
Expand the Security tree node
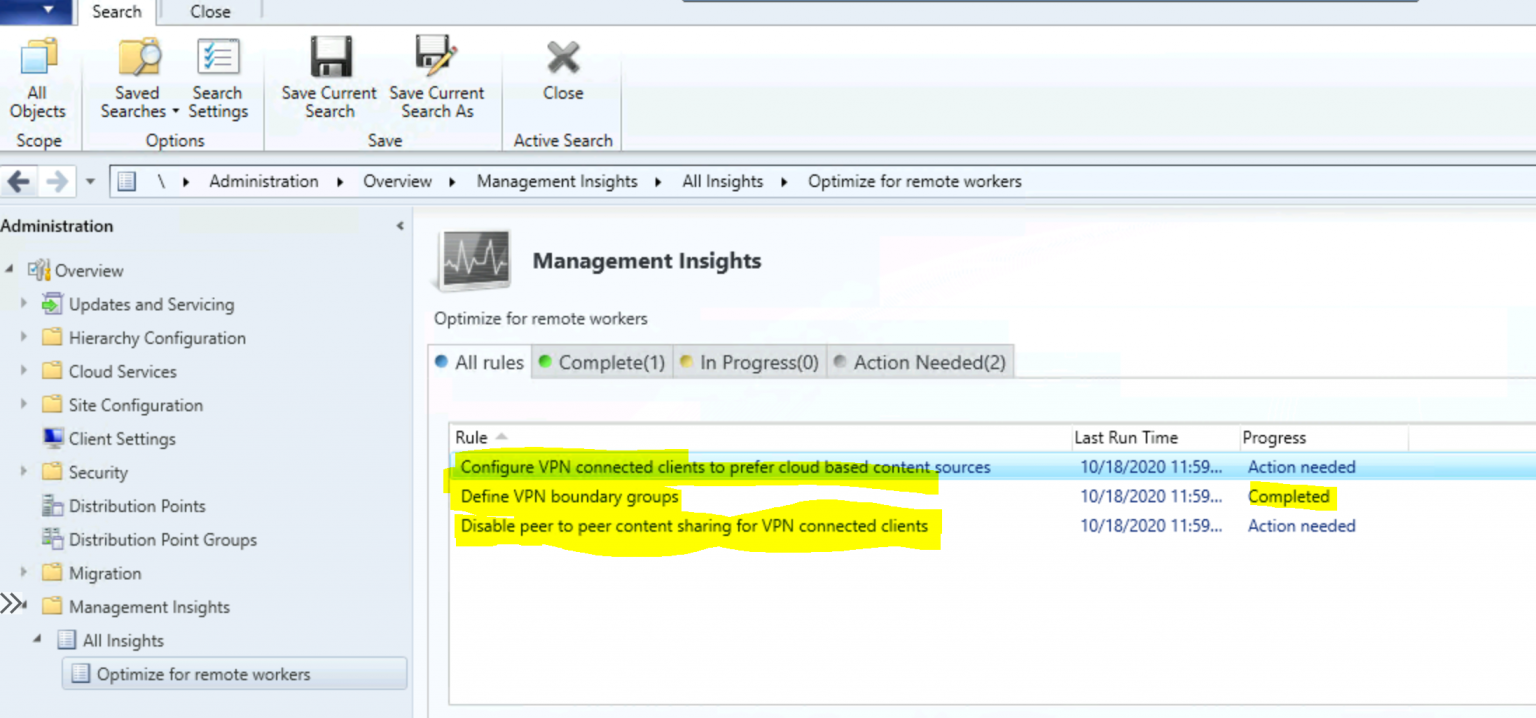pyautogui.click(x=24, y=472)
